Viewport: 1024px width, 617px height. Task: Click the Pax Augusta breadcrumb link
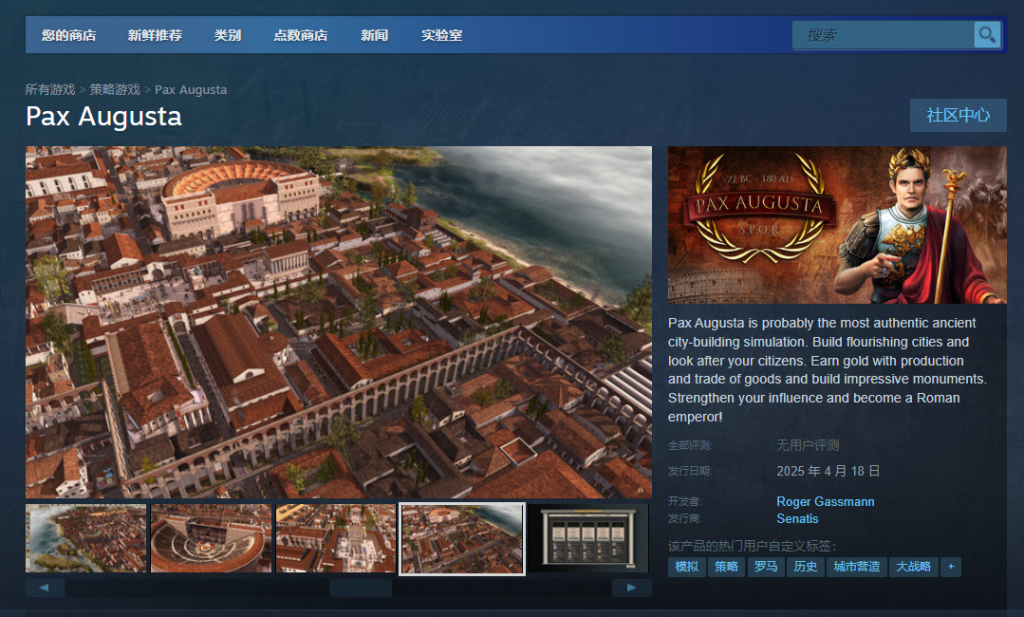pos(191,89)
